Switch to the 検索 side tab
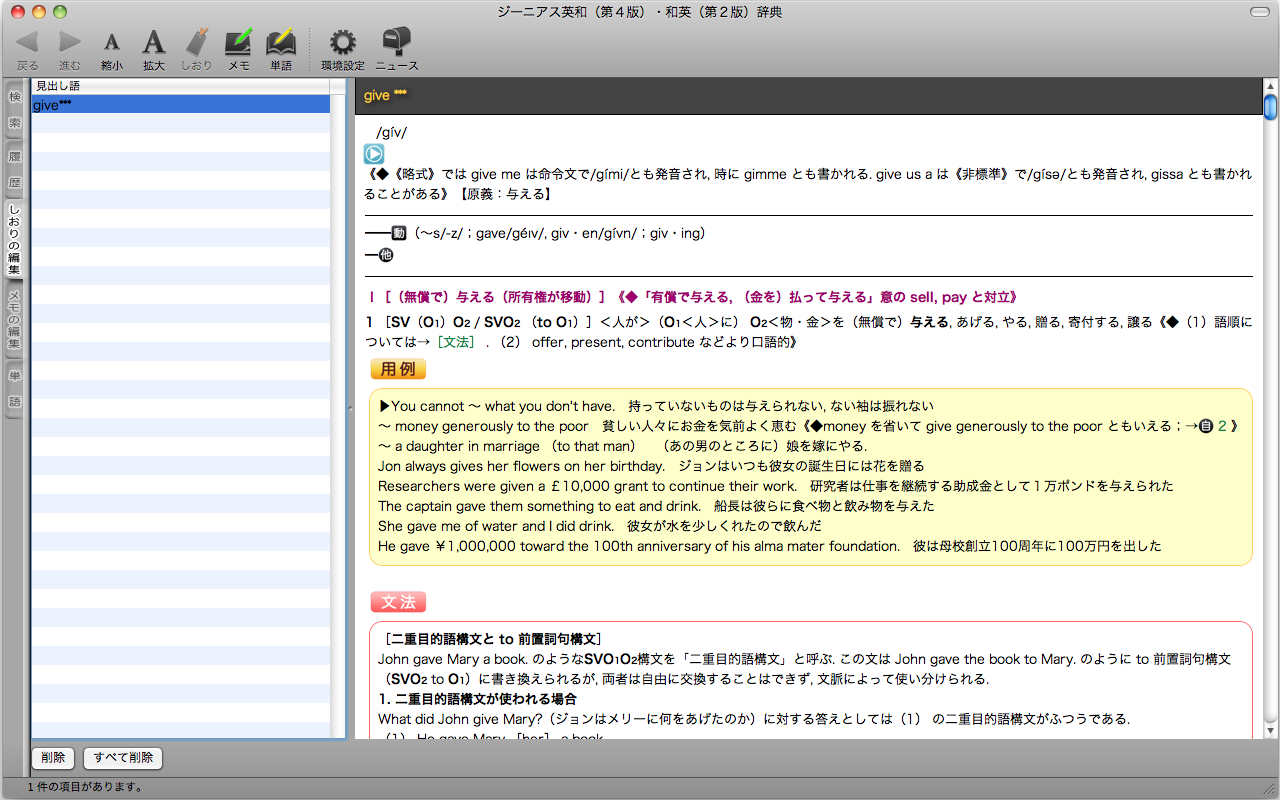The height and width of the screenshot is (800, 1280). (x=14, y=110)
